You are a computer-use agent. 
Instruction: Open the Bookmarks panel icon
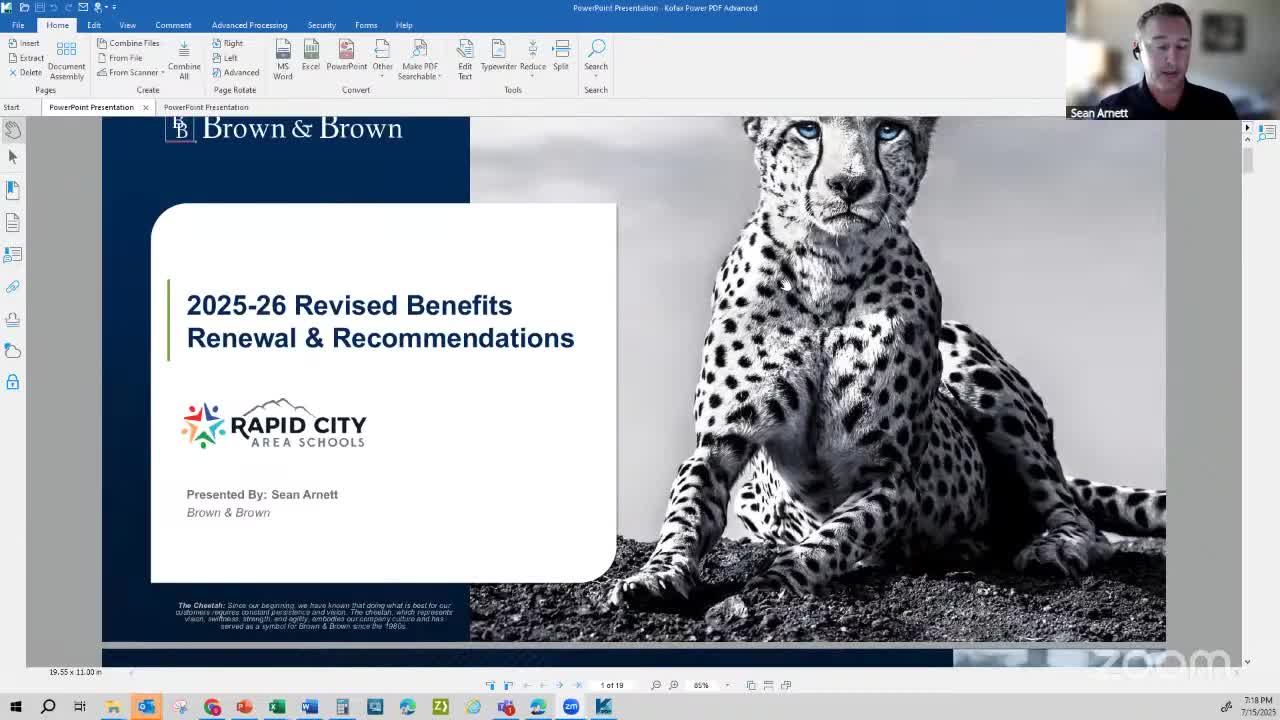pos(13,190)
